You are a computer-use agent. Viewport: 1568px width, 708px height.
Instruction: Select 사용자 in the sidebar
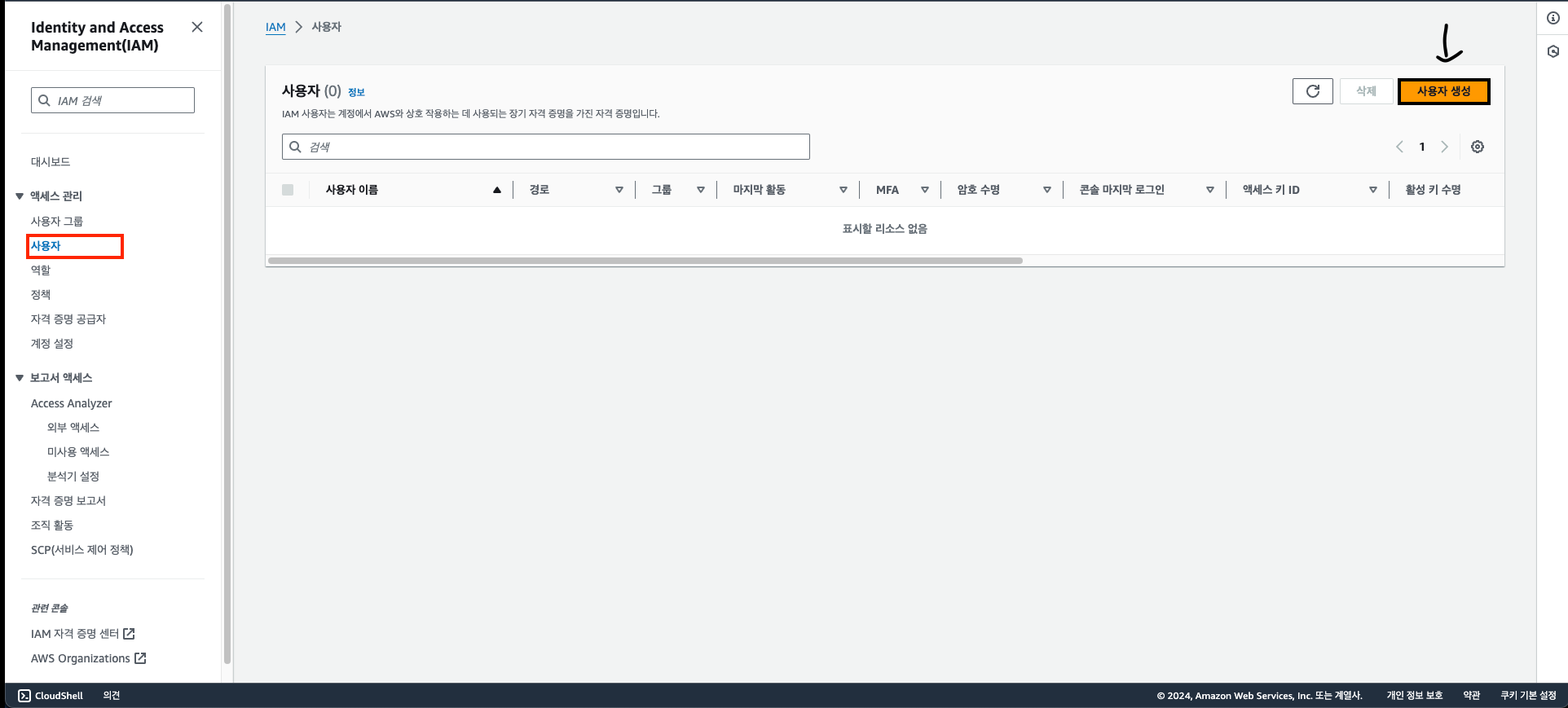click(46, 246)
